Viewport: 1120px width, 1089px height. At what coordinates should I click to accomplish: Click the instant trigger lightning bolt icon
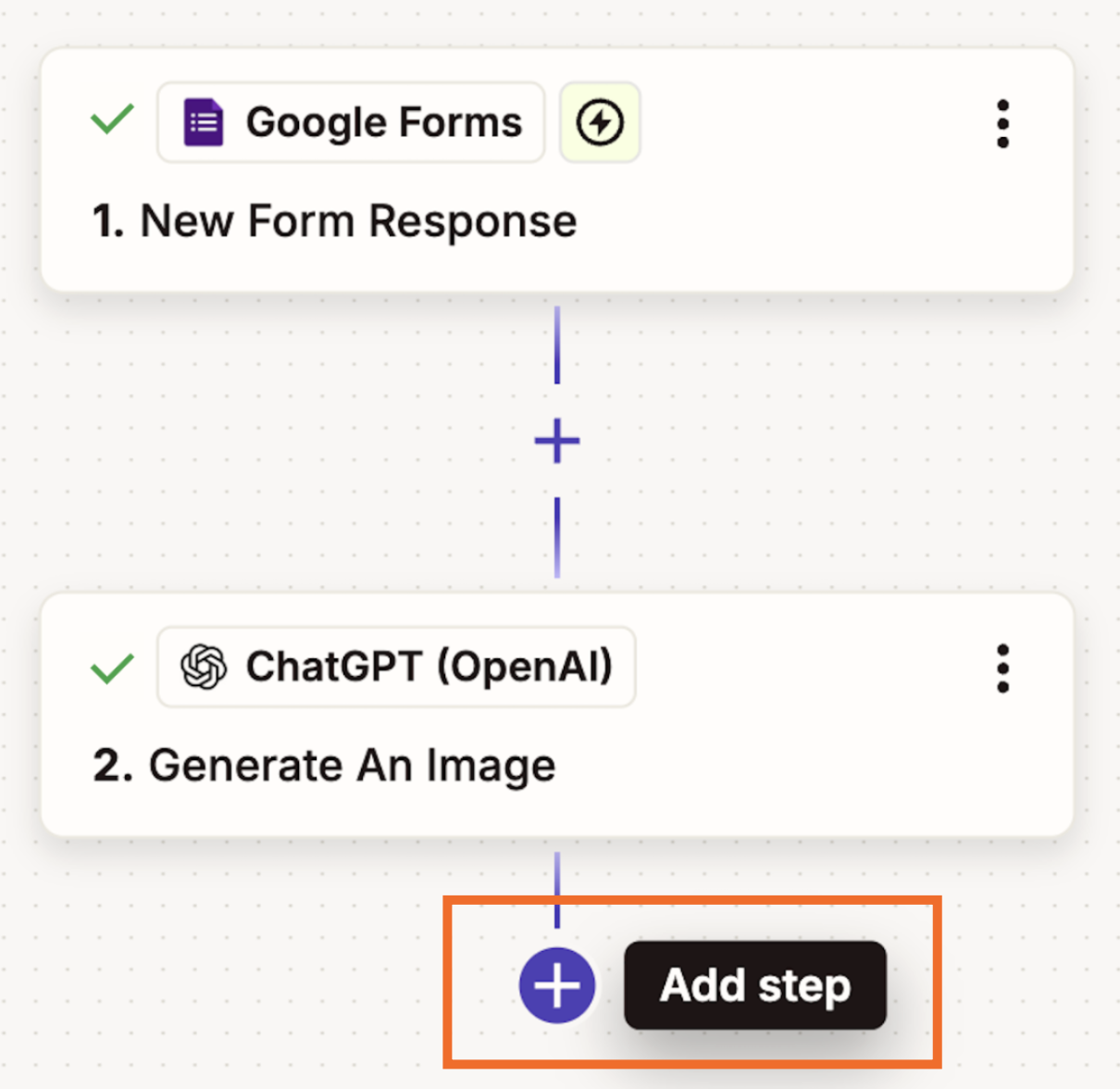coord(600,121)
